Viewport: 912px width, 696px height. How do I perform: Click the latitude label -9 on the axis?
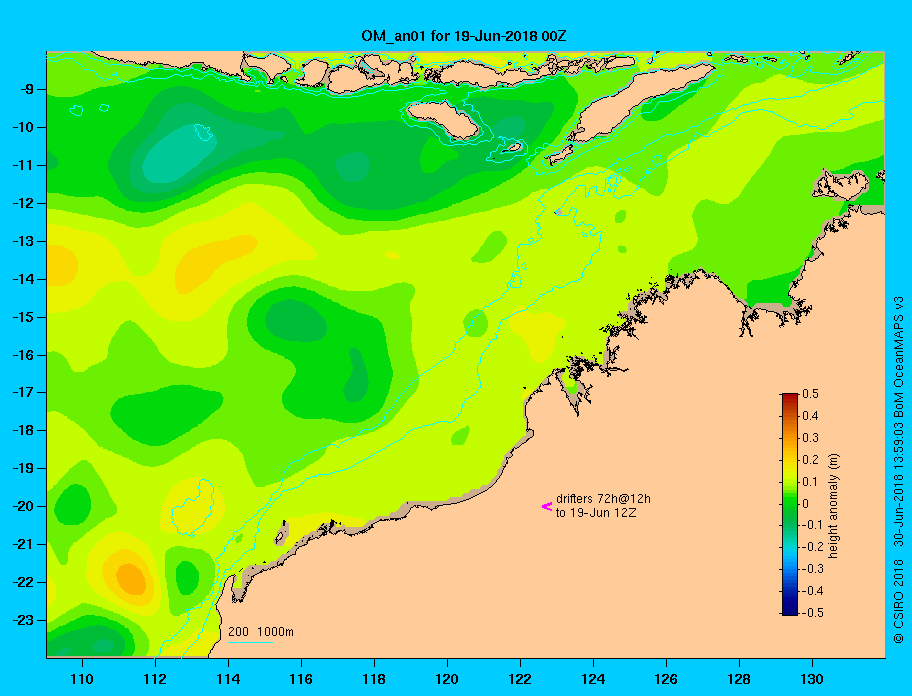point(26,90)
